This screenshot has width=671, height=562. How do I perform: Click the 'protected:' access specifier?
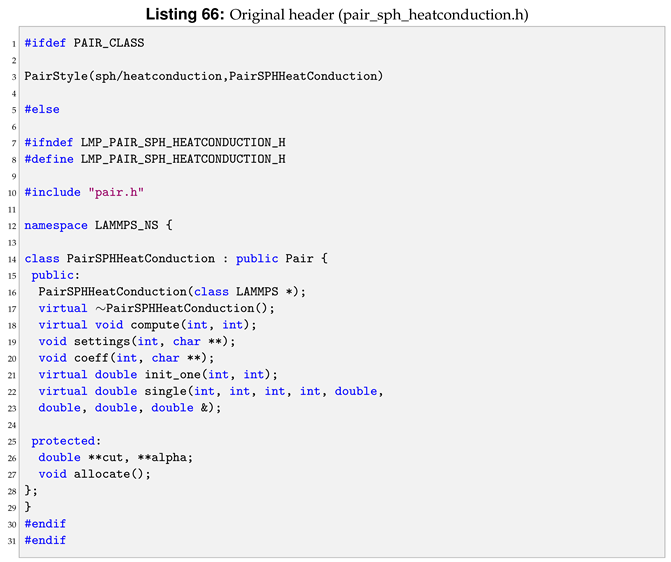pos(66,441)
